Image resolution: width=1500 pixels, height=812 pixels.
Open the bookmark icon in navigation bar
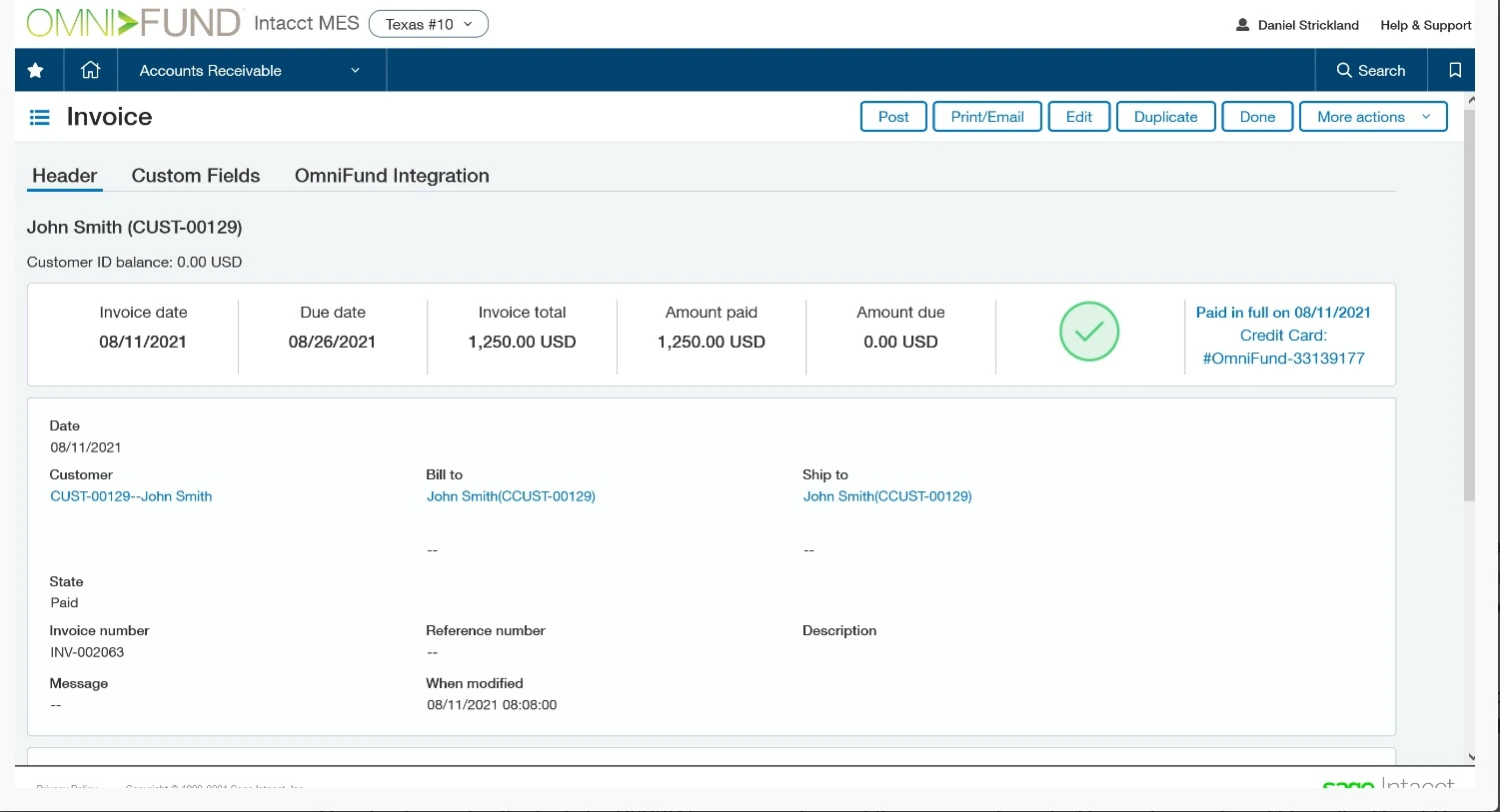coord(1455,70)
